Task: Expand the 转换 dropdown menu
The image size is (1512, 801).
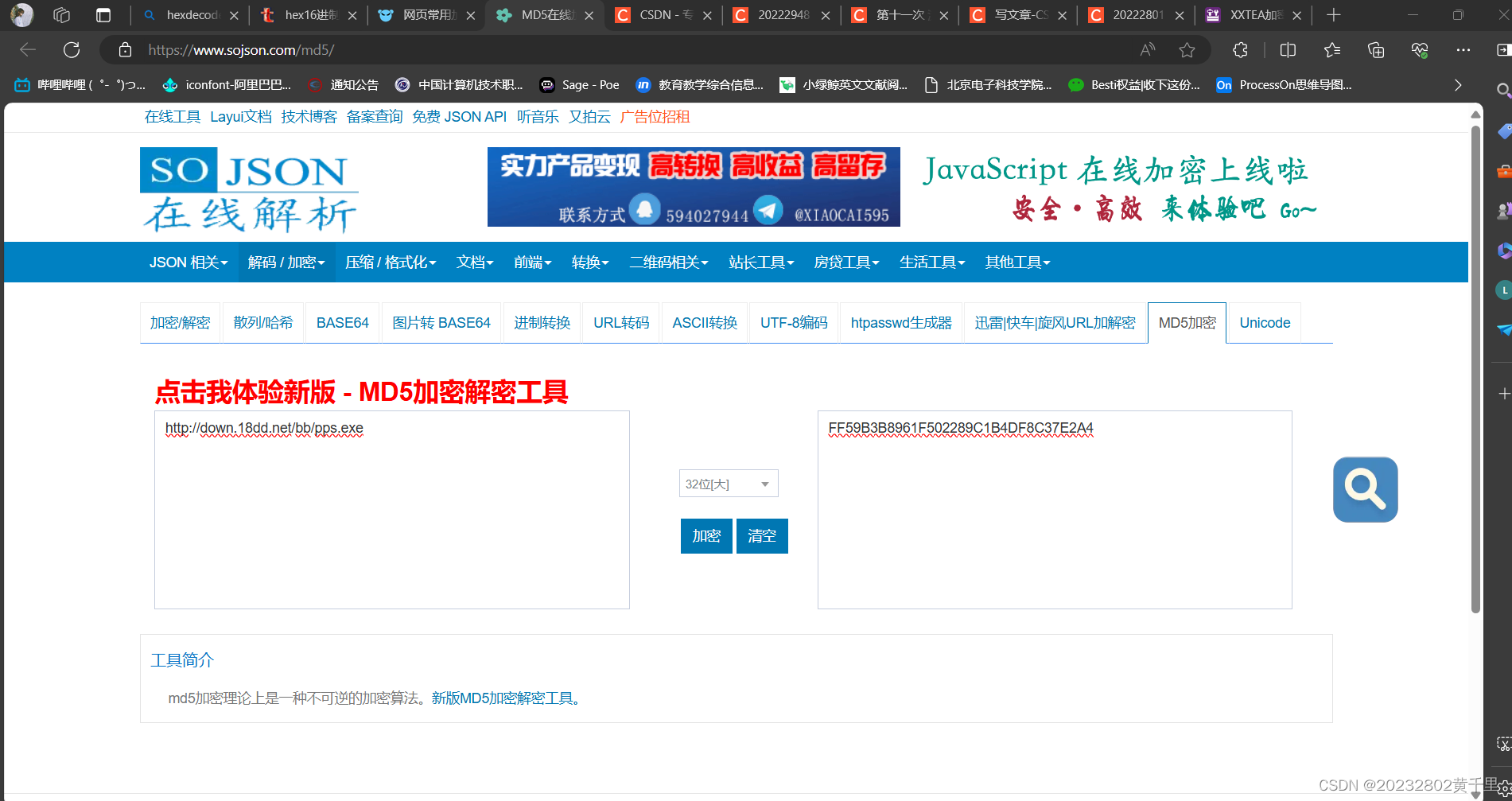Action: 590,262
